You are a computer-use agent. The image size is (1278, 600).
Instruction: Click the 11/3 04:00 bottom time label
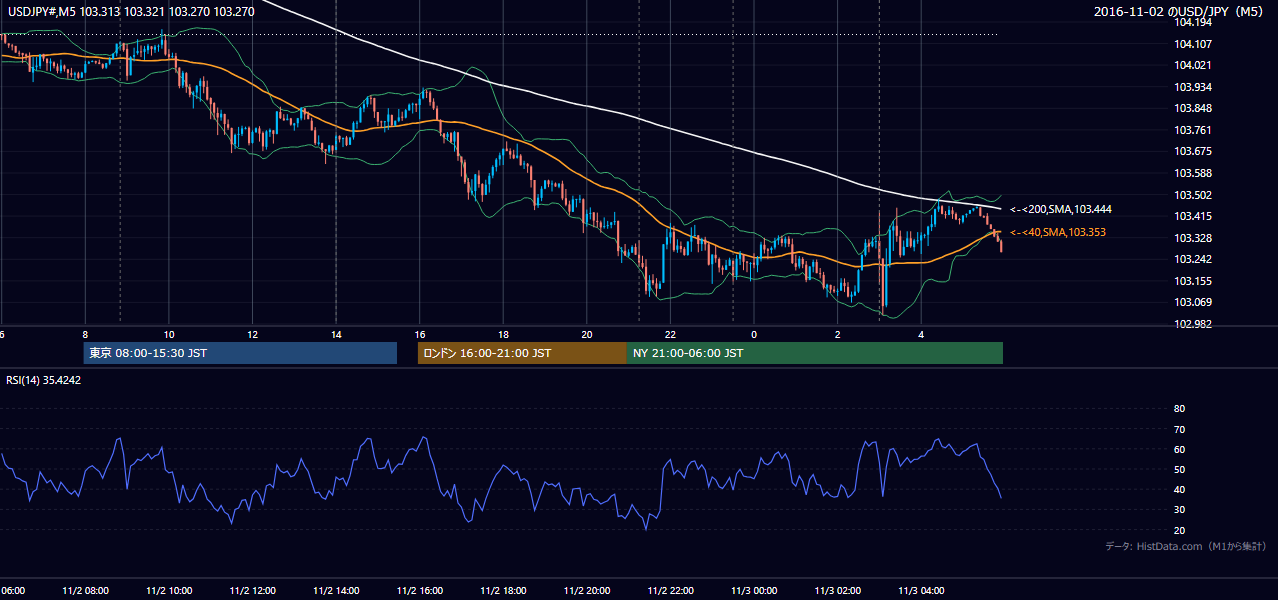pos(922,591)
